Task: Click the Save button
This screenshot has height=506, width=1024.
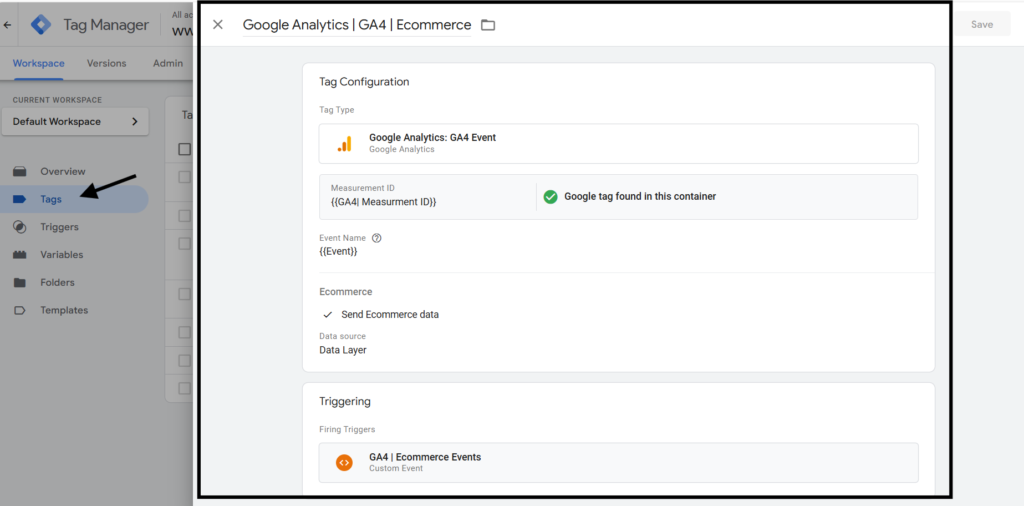Action: click(x=982, y=24)
